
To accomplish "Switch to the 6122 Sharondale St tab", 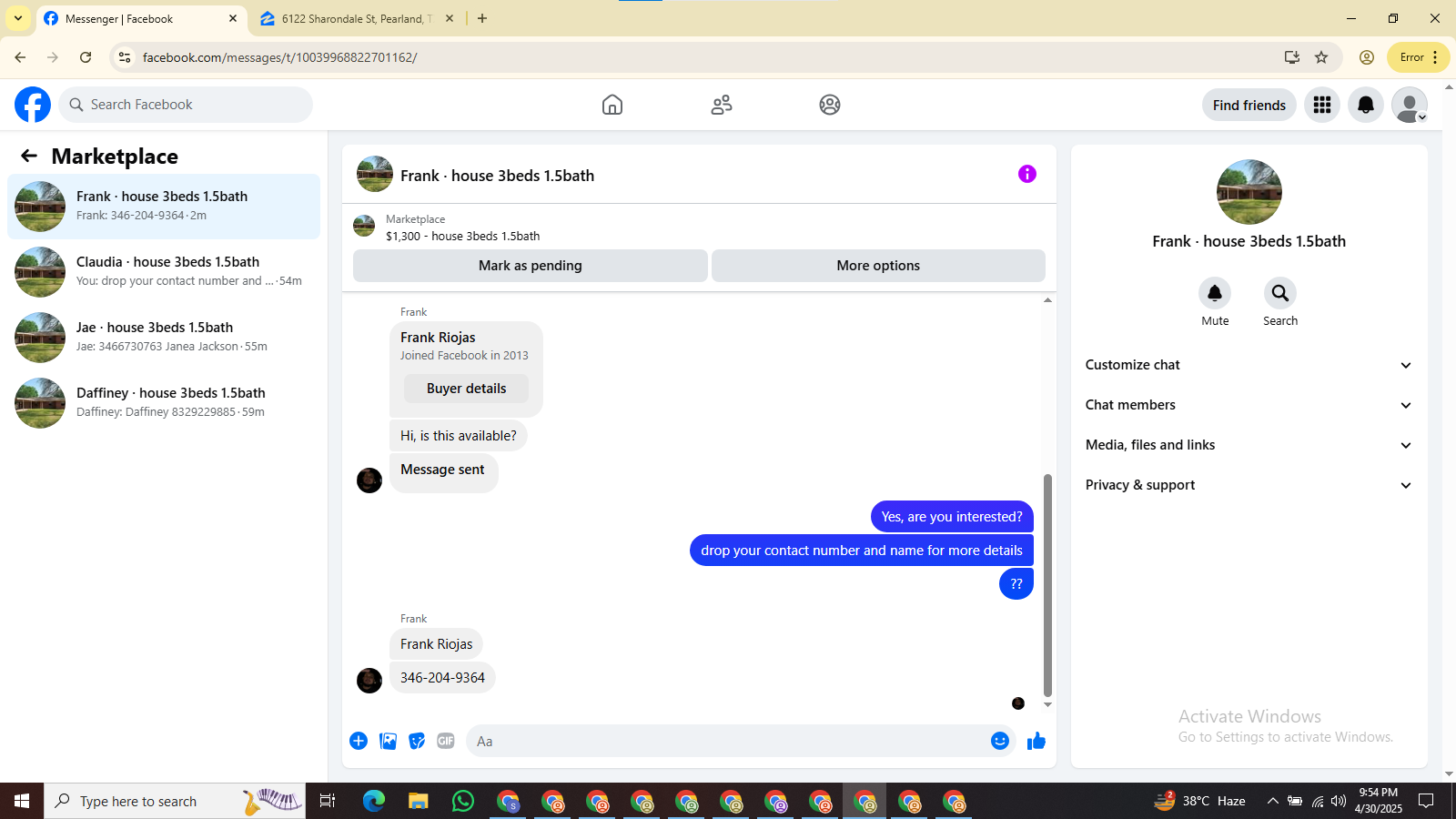I will point(358,18).
